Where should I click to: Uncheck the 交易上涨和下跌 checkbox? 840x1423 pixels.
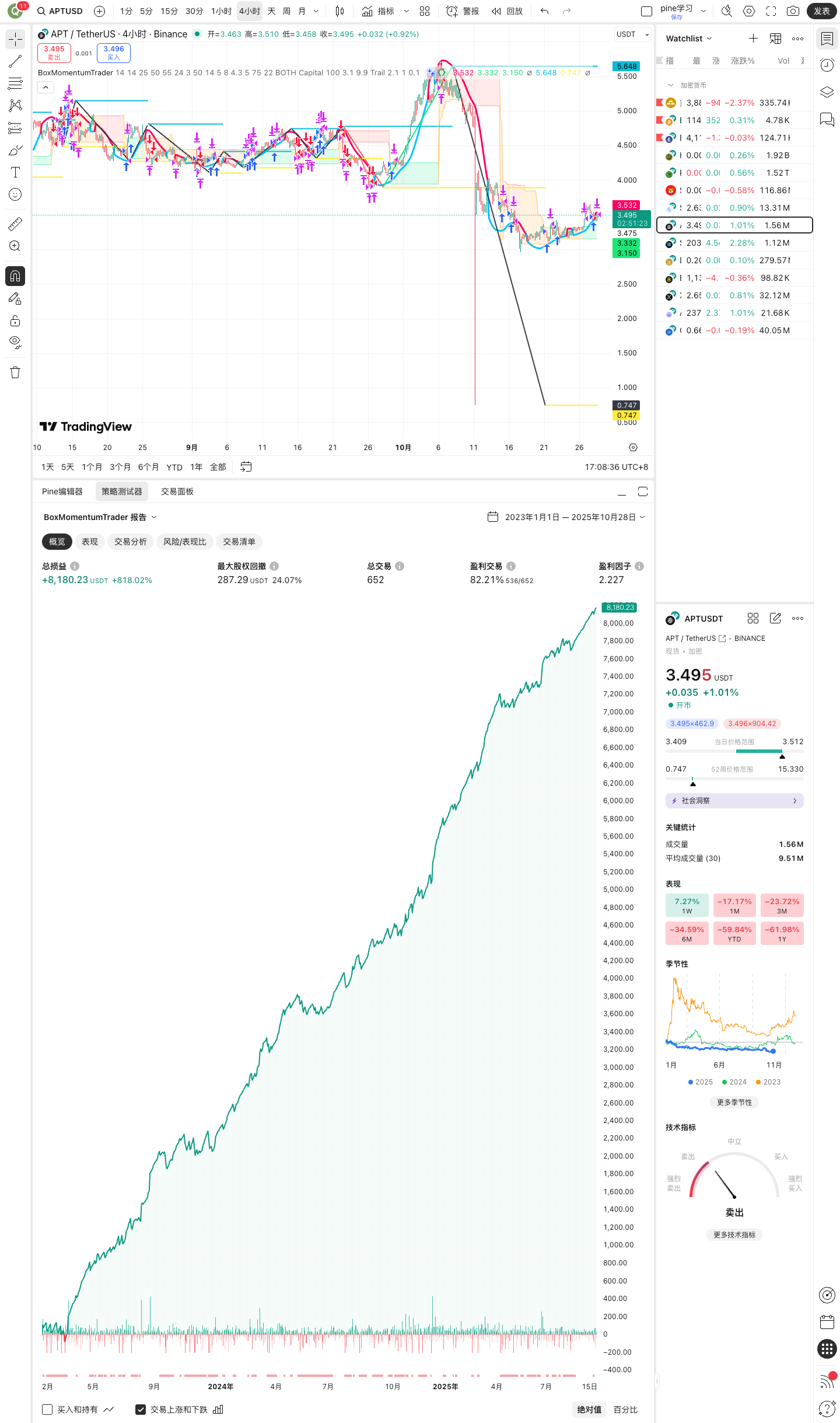click(x=141, y=1410)
